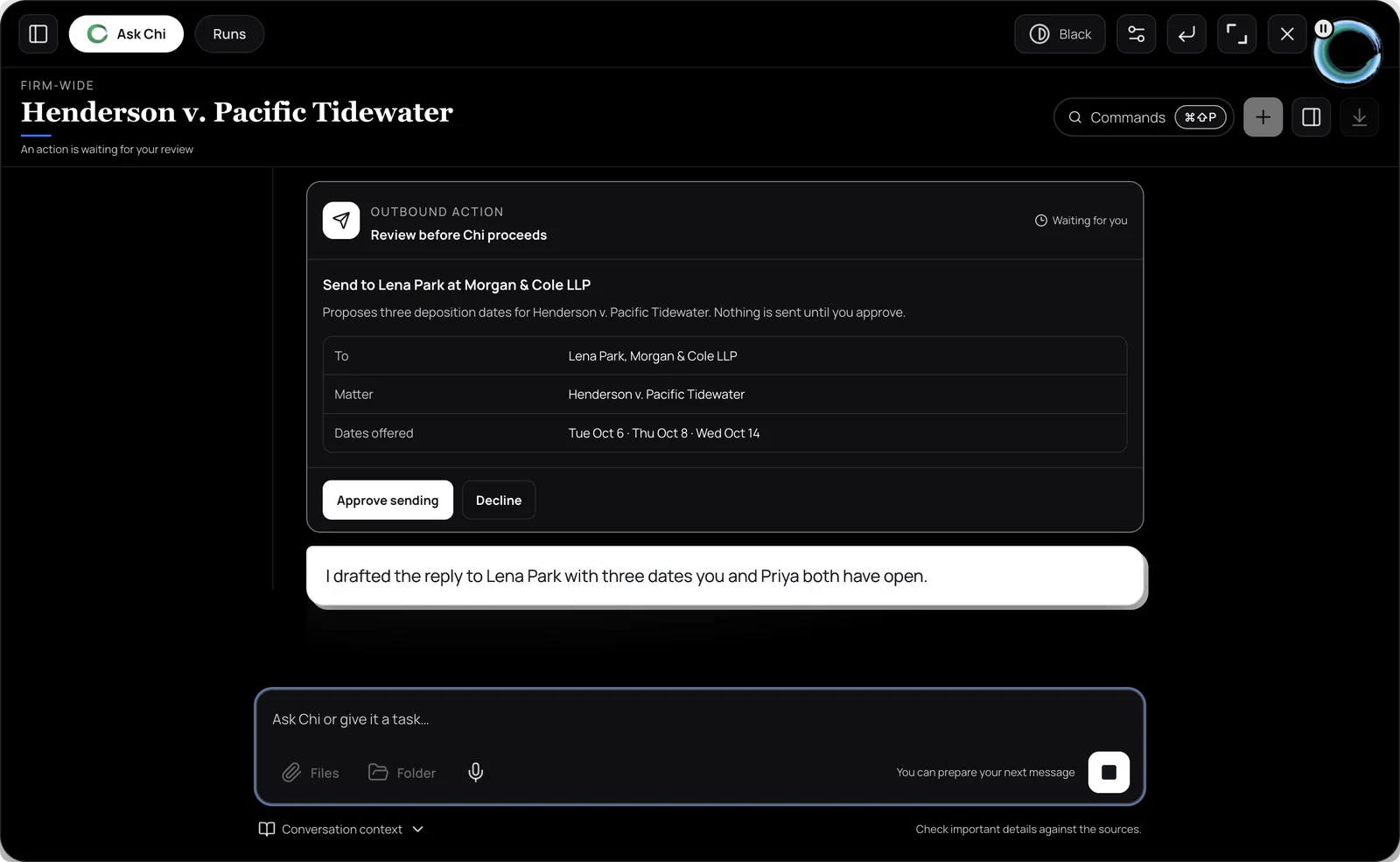Click the plus button to add new
1400x862 pixels.
(1263, 117)
